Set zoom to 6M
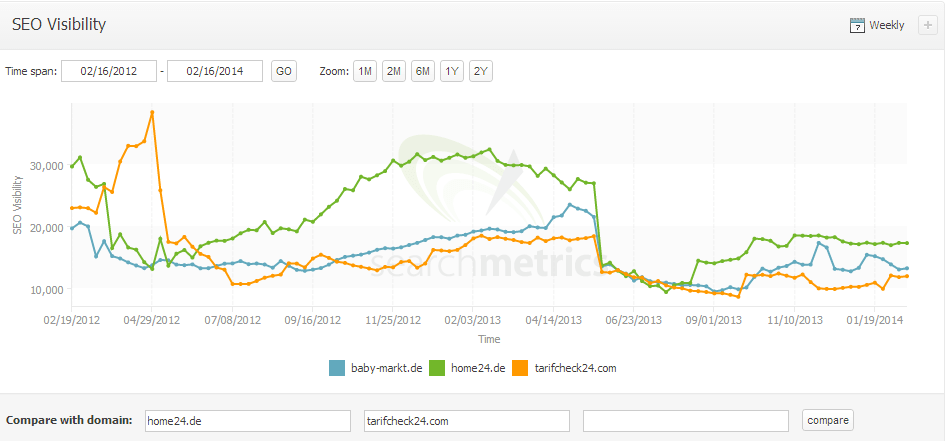948x441 pixels. click(x=423, y=71)
